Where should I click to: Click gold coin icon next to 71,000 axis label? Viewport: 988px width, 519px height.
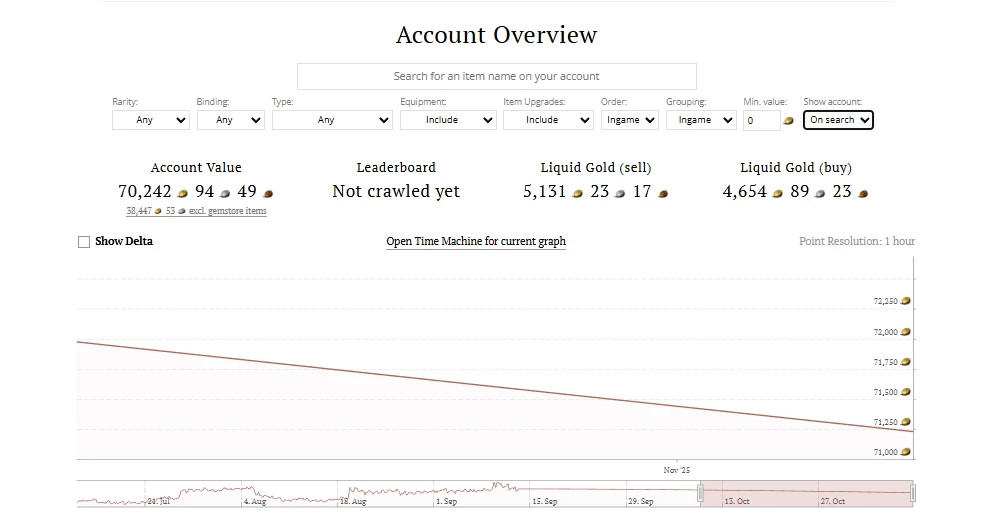[905, 452]
